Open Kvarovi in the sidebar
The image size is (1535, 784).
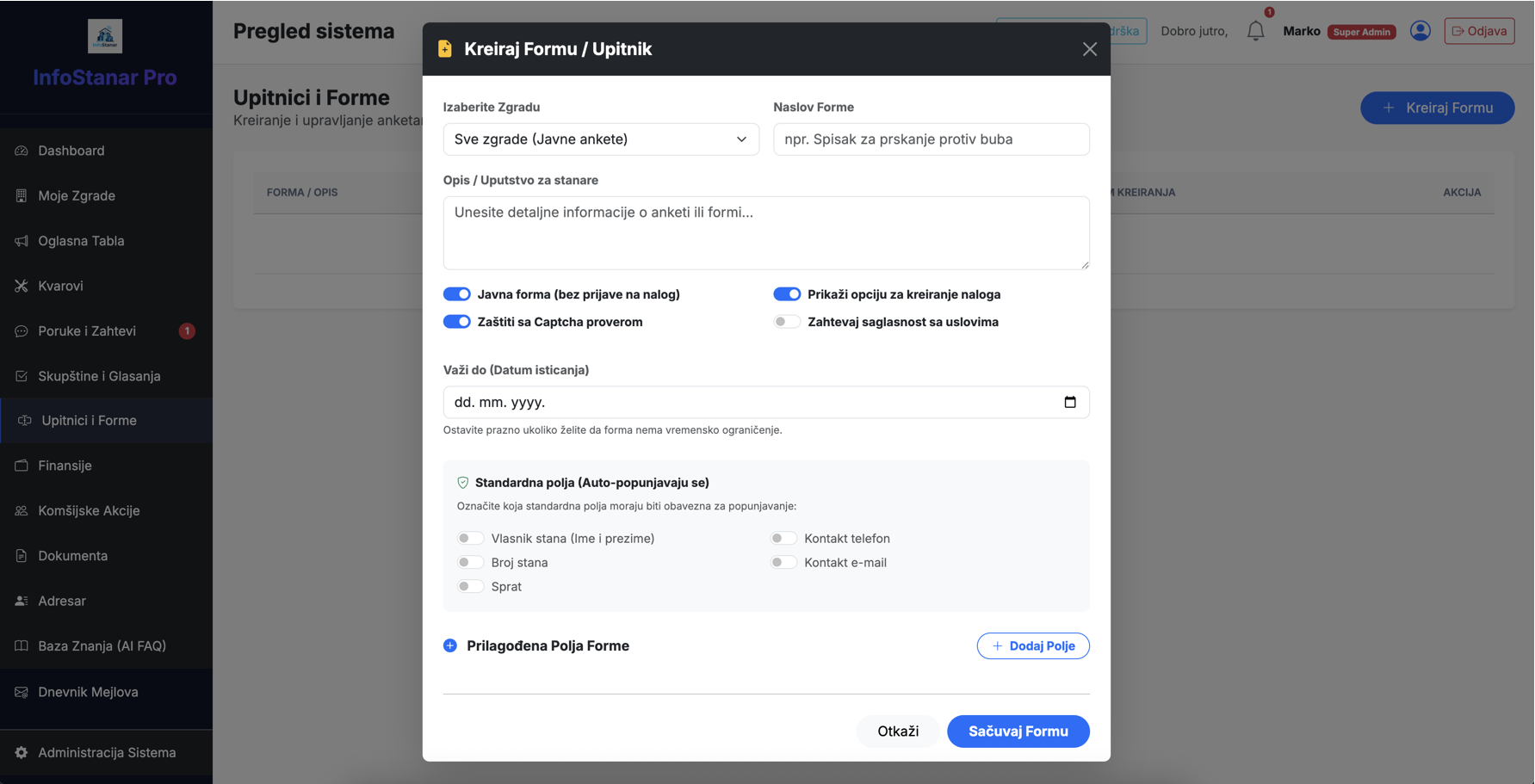[x=106, y=286]
